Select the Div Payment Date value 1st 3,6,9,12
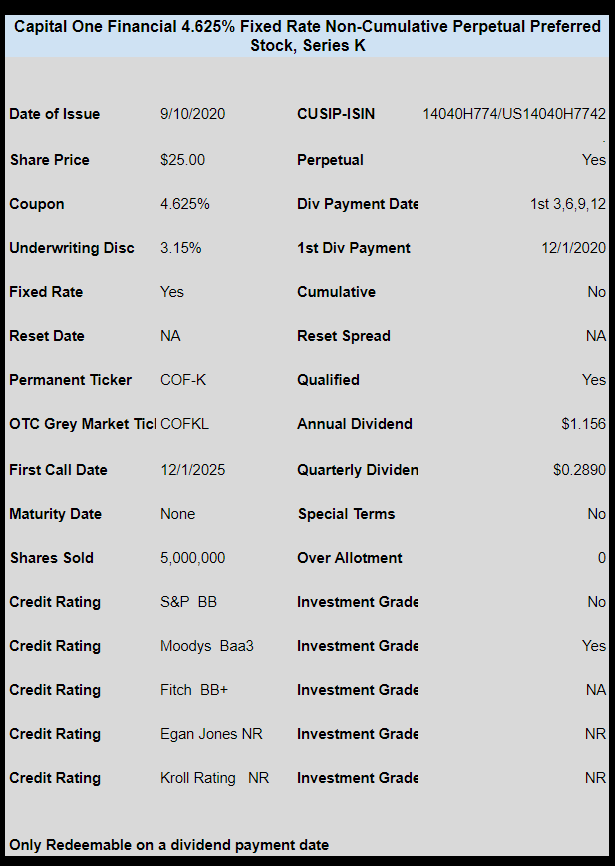The image size is (615, 866). pos(568,204)
